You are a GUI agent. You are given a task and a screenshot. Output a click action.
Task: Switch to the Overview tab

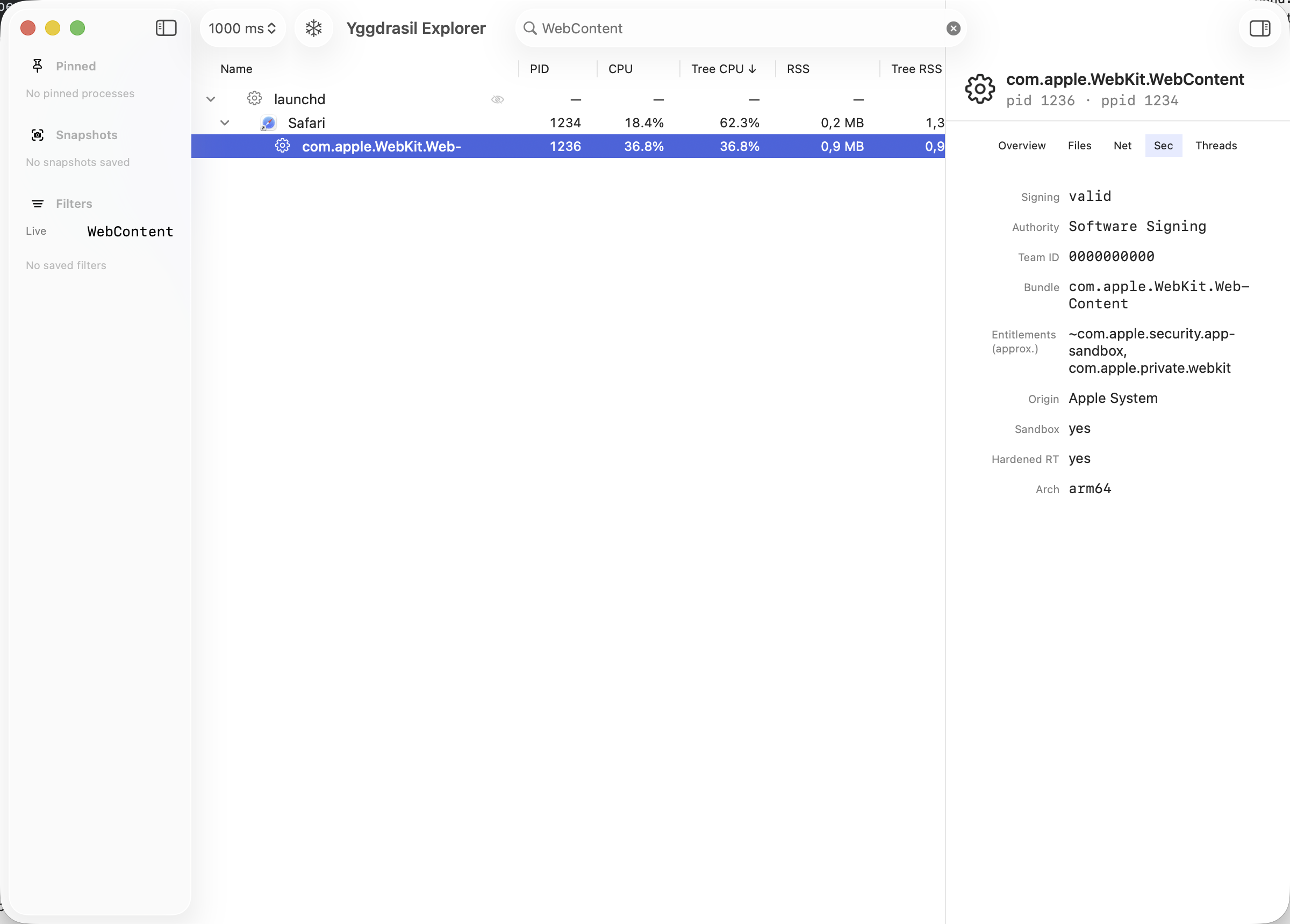point(1022,146)
